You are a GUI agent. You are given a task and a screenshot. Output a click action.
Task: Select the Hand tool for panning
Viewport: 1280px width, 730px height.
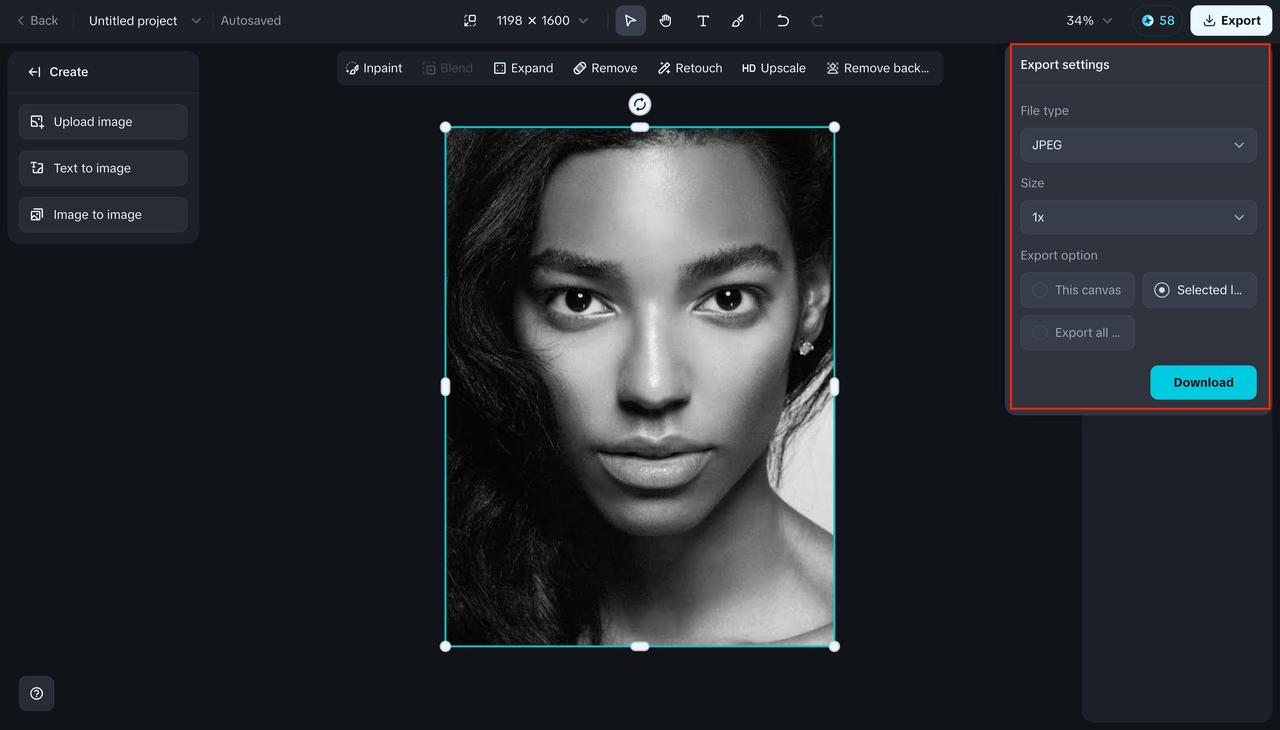(665, 20)
